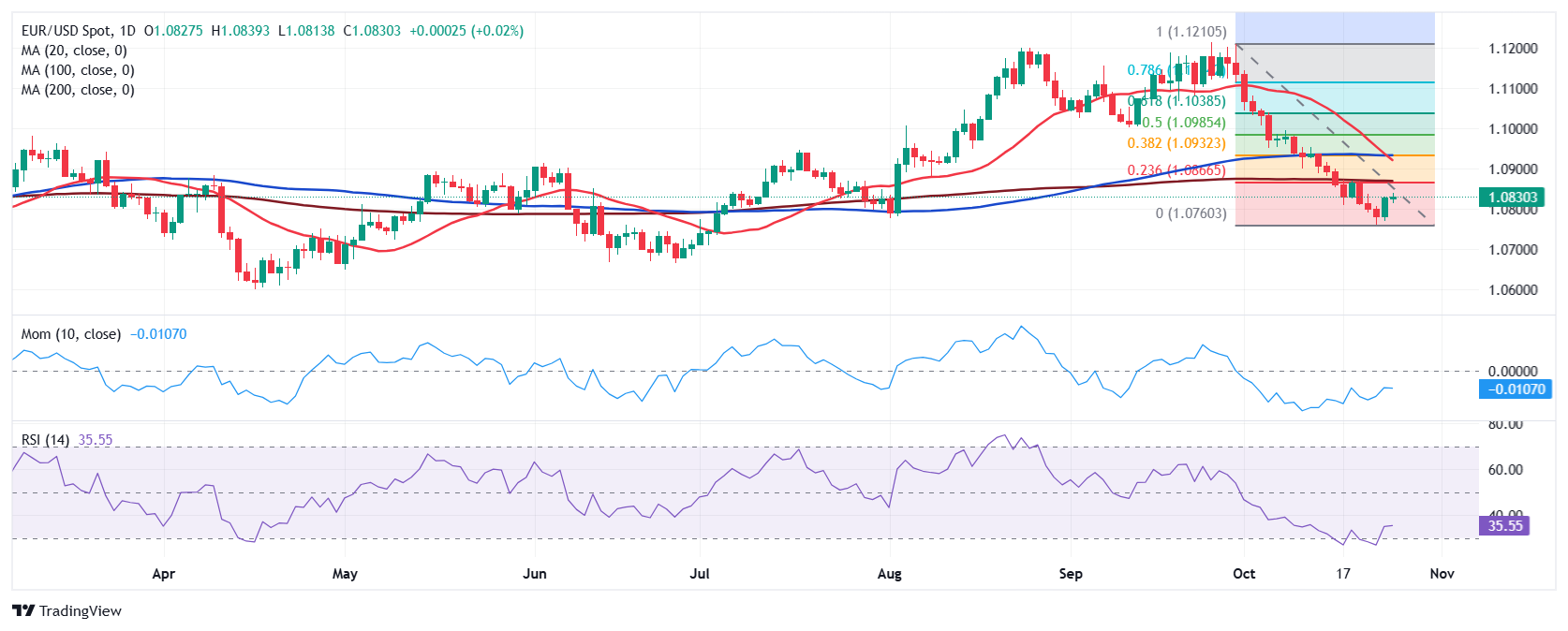Viewport: 1568px width, 631px height.
Task: Click the Jul label on the time axis
Action: (699, 574)
